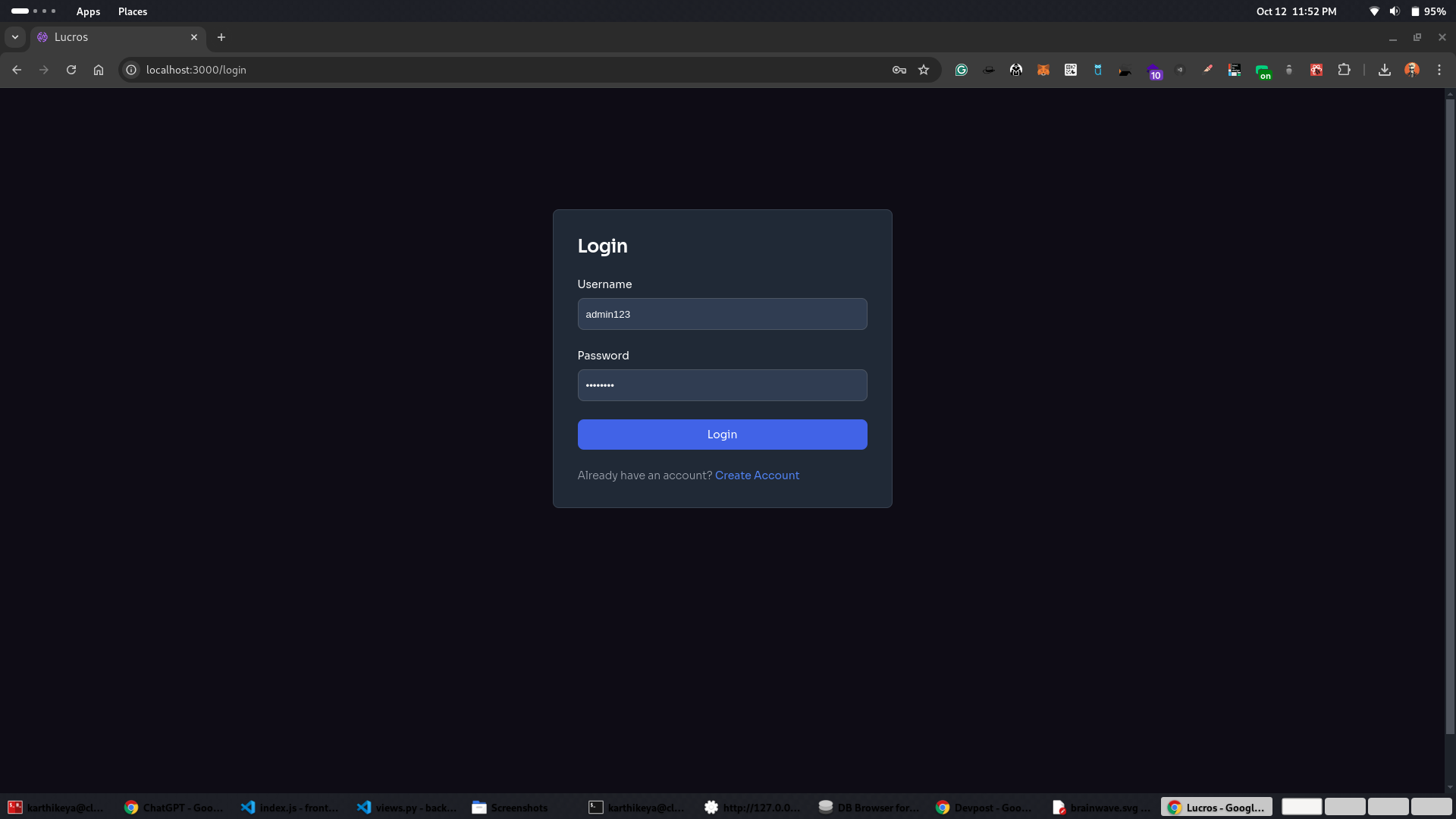Open the Apps menu in the top bar

click(x=88, y=11)
